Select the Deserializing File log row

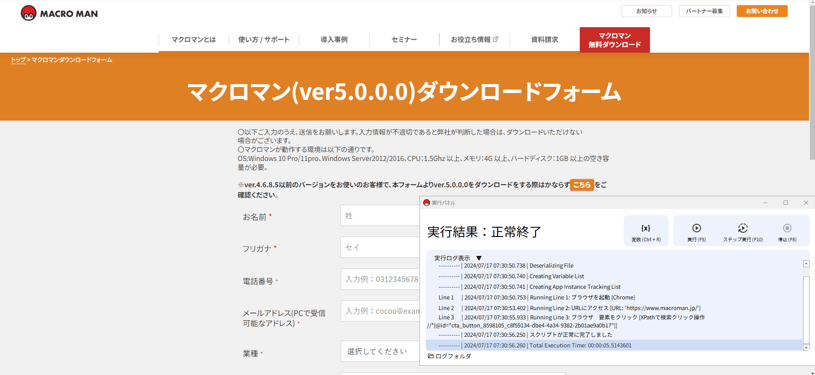click(613, 265)
